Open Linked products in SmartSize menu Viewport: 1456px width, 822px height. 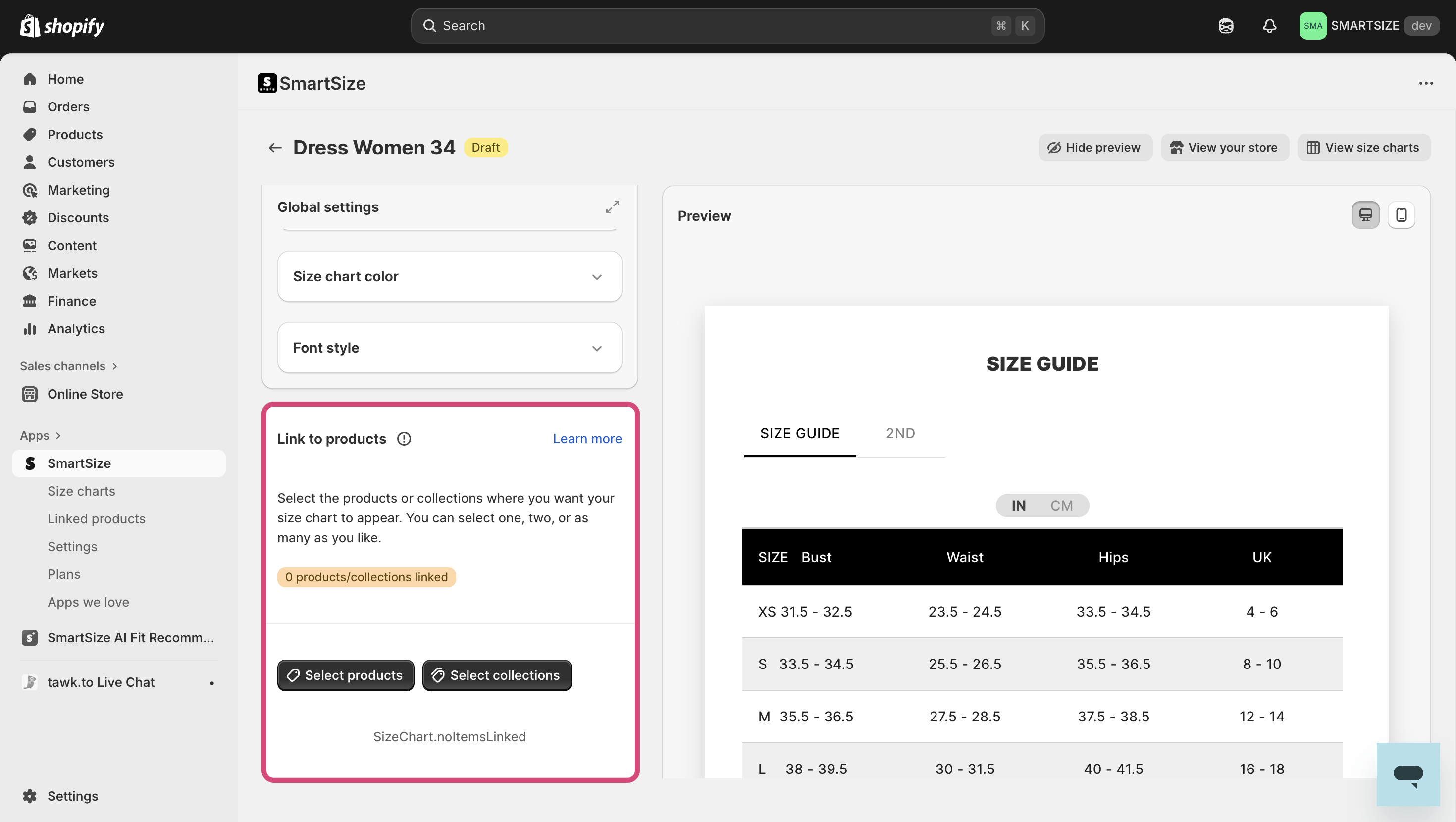click(x=96, y=519)
